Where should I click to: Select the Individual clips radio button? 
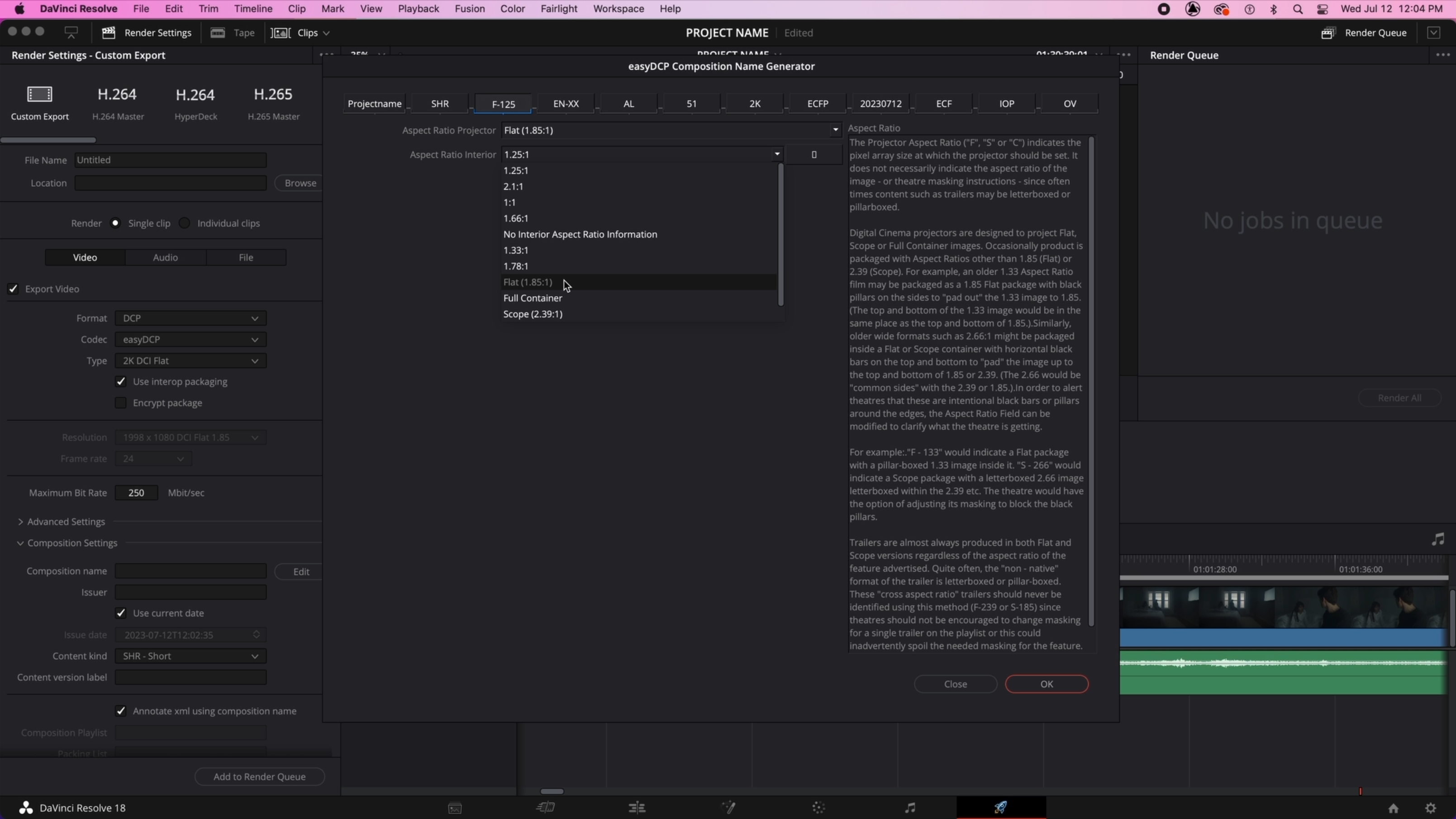184,223
